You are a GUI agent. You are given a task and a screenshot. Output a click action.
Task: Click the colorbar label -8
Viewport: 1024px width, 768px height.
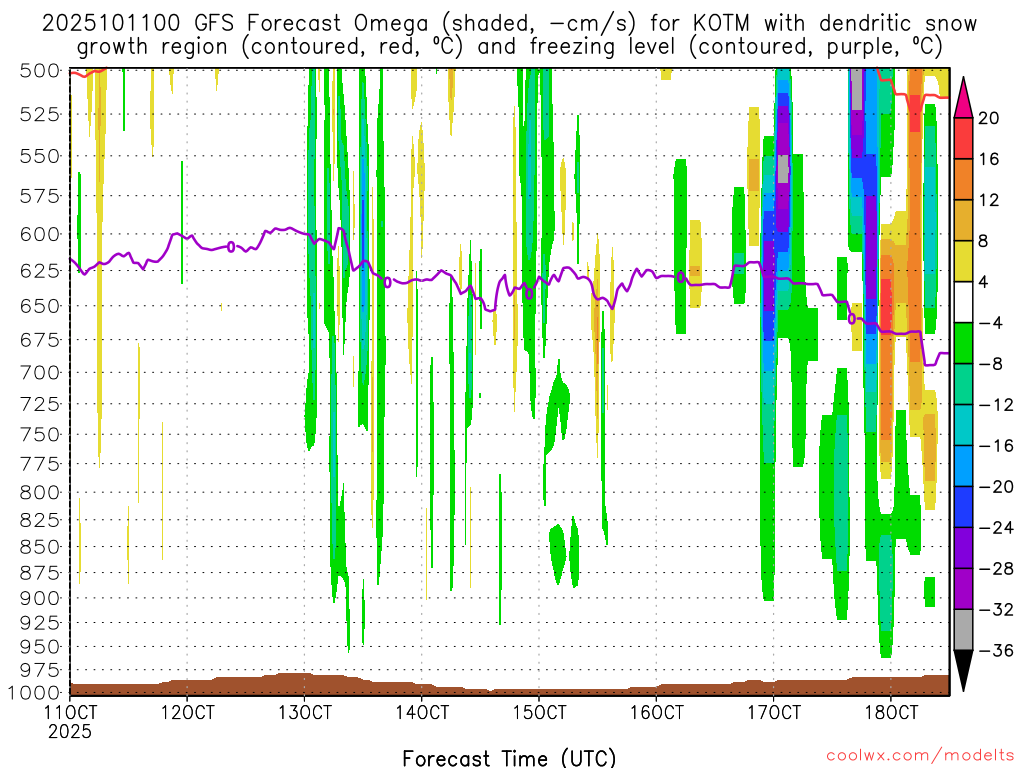(x=990, y=364)
